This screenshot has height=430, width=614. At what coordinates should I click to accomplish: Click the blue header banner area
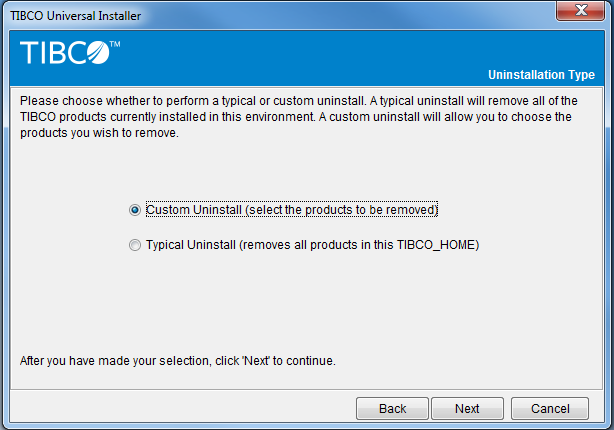[x=307, y=58]
